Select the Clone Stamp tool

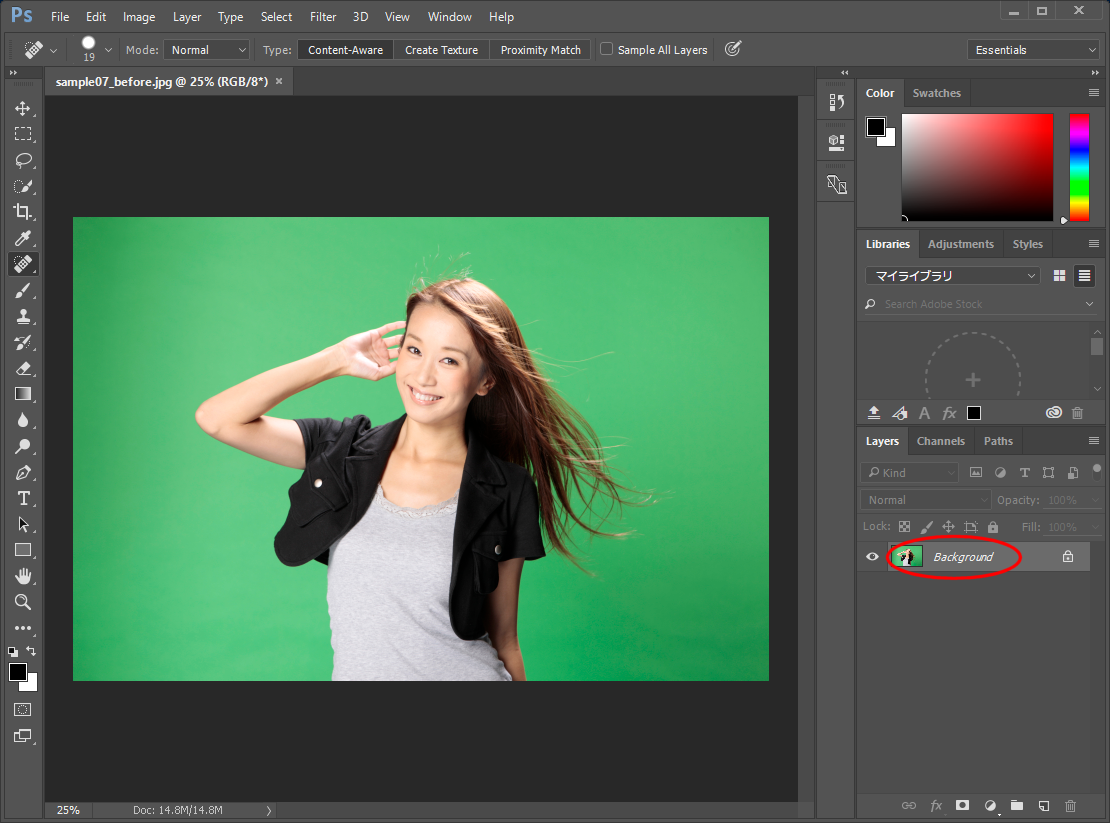point(23,316)
